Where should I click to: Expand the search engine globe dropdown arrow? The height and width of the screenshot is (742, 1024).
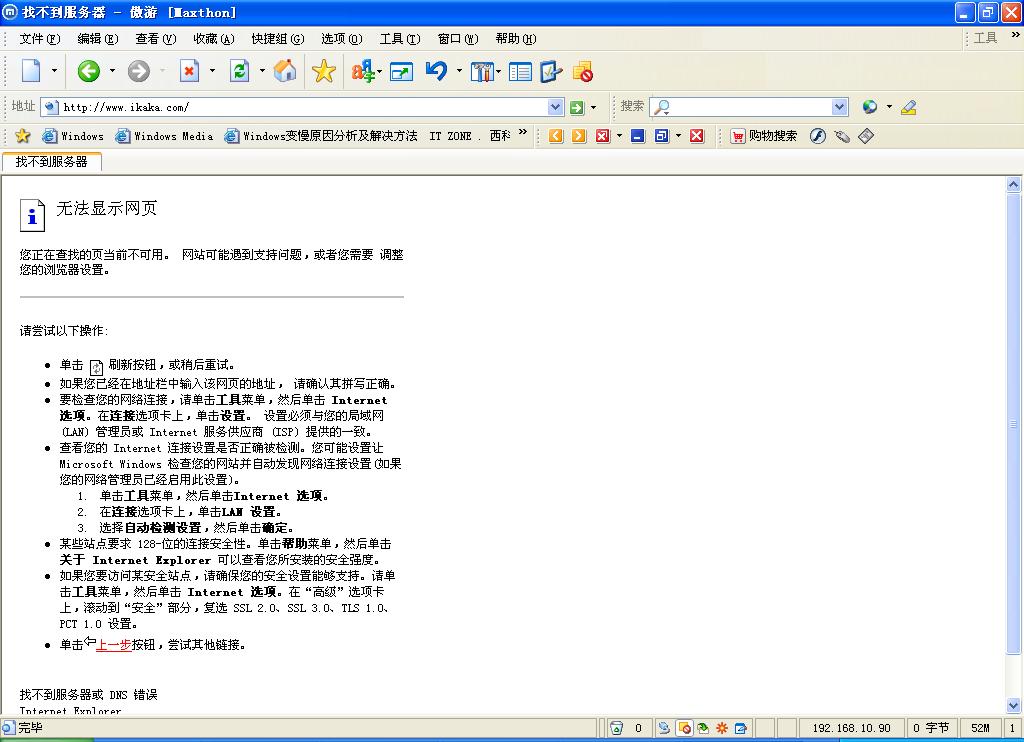(889, 106)
